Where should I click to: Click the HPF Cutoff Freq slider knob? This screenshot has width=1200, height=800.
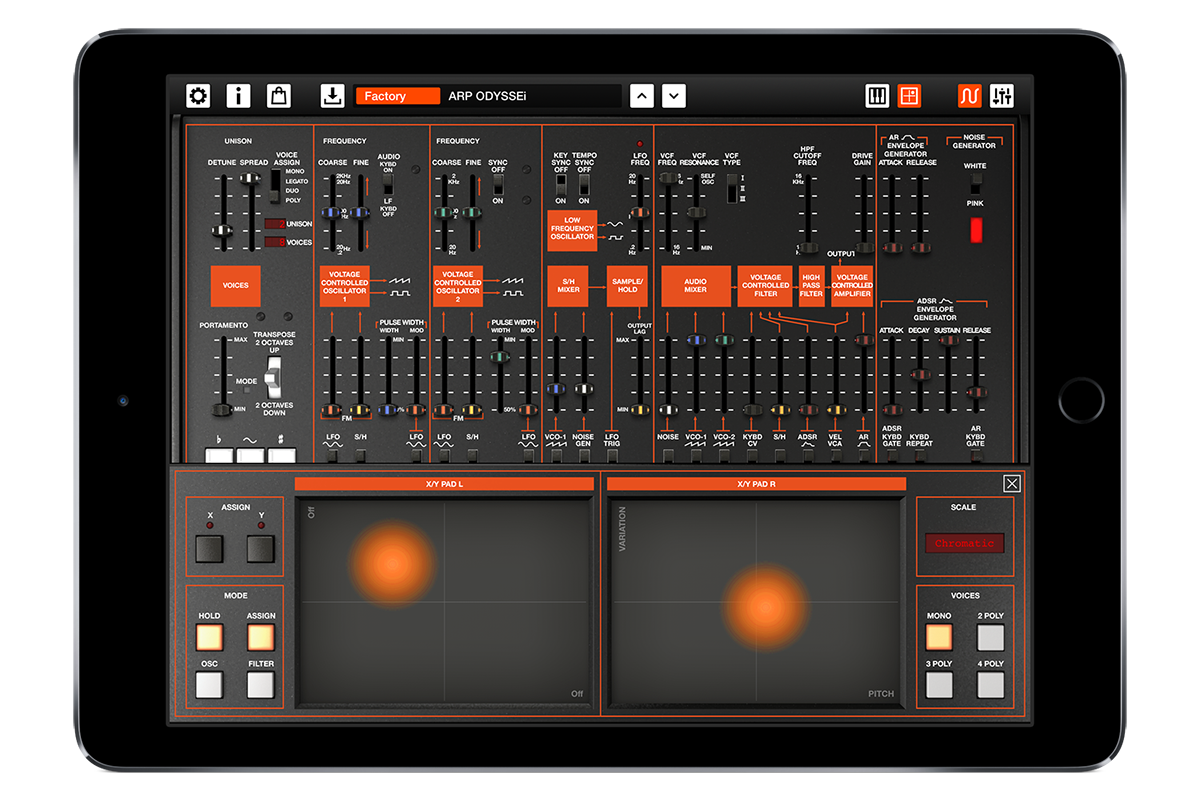(x=809, y=248)
